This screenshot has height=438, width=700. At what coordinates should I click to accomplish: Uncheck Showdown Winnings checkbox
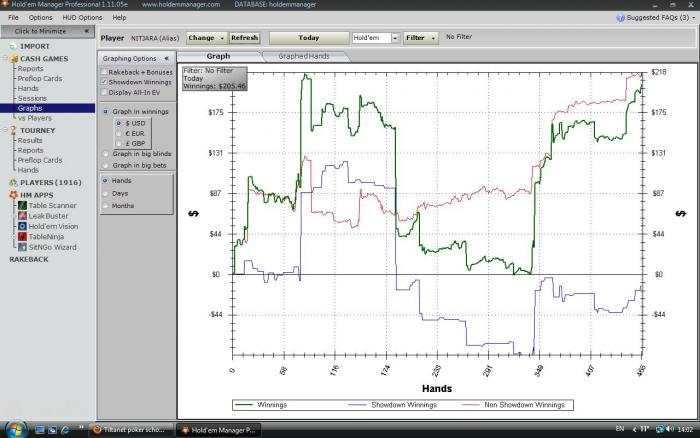[104, 82]
